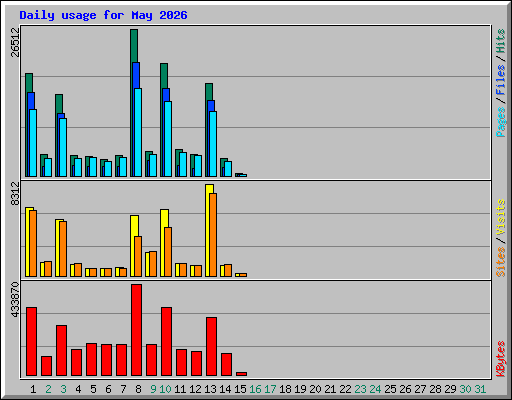Click day 30 on the x-axis
The image size is (512, 400).
point(465,389)
